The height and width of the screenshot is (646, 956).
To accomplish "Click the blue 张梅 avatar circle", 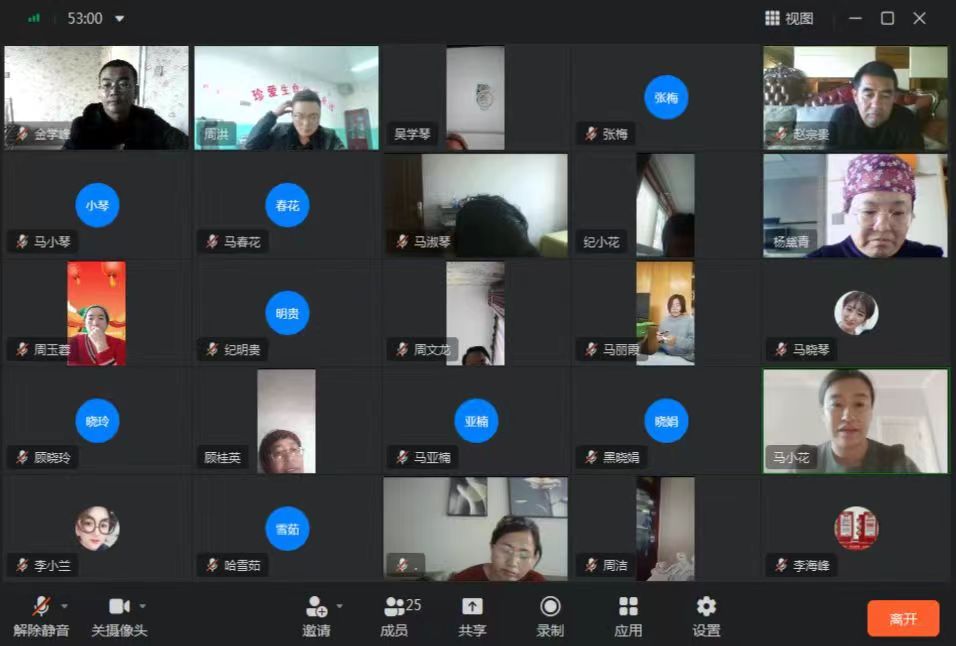I will 666,97.
